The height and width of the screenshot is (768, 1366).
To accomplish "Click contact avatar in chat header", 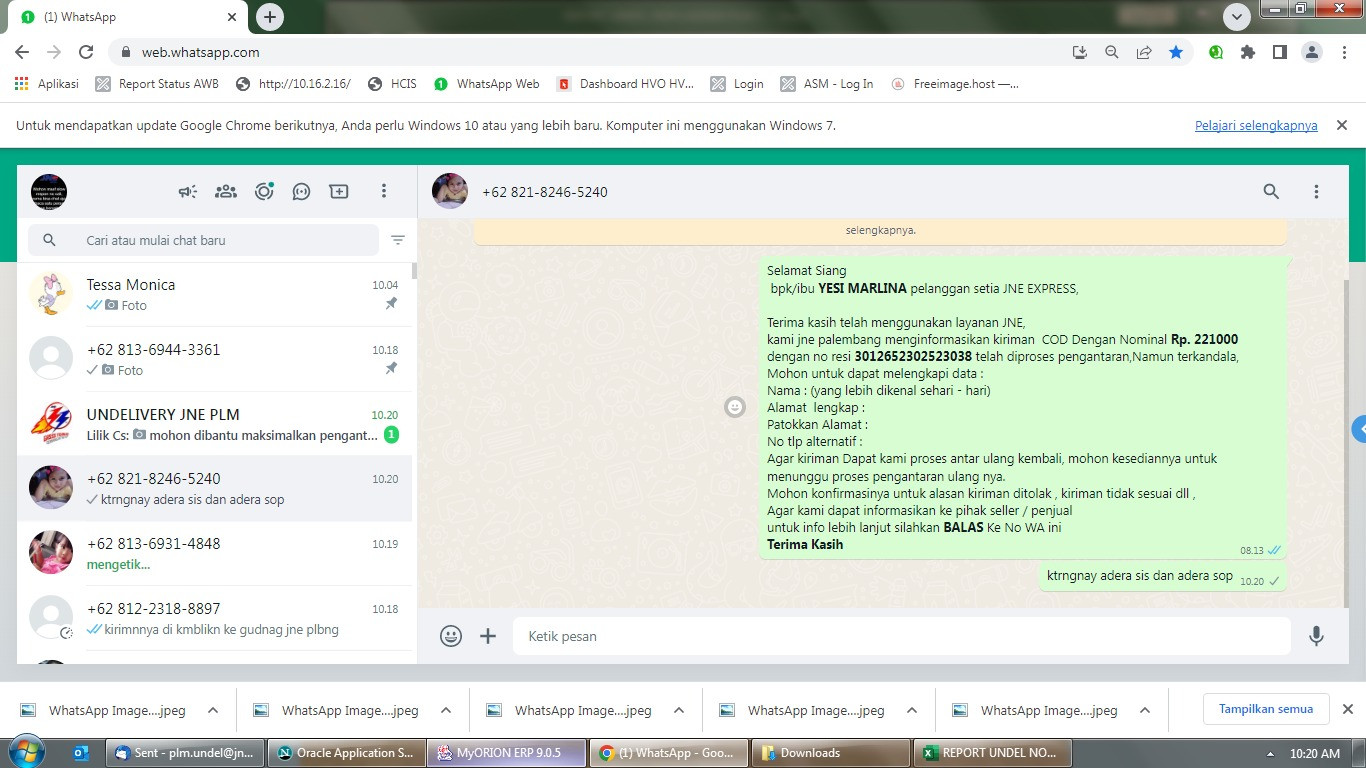I will pyautogui.click(x=450, y=191).
